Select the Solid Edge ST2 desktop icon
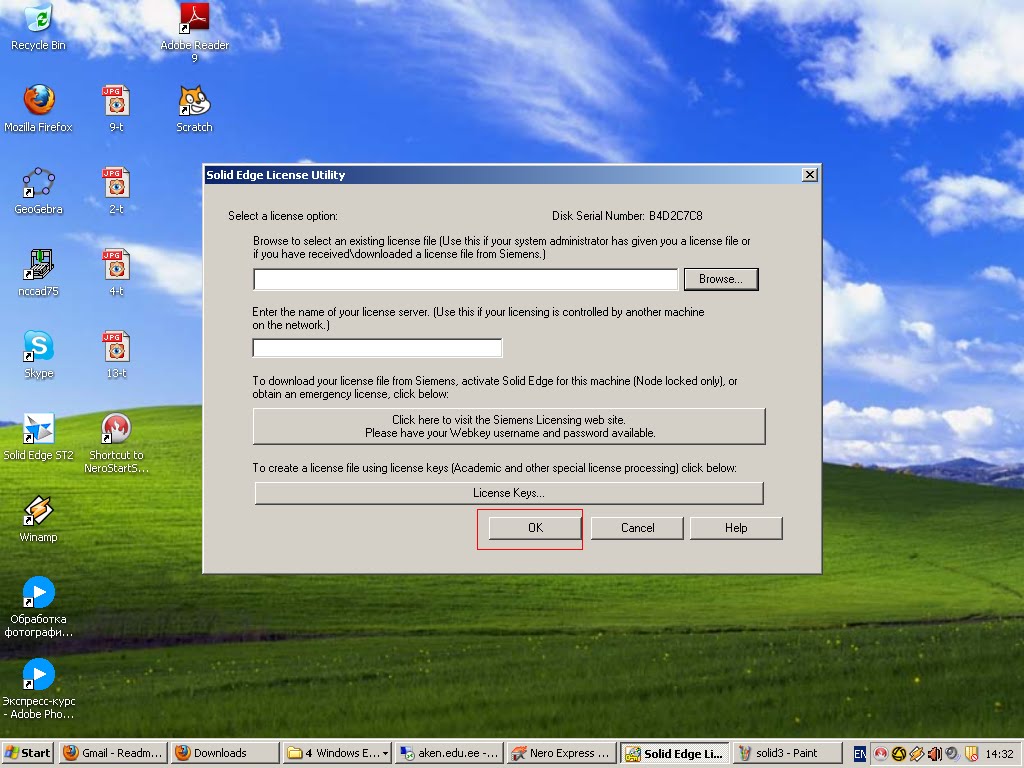Screen dimensions: 1024x768 (39, 436)
